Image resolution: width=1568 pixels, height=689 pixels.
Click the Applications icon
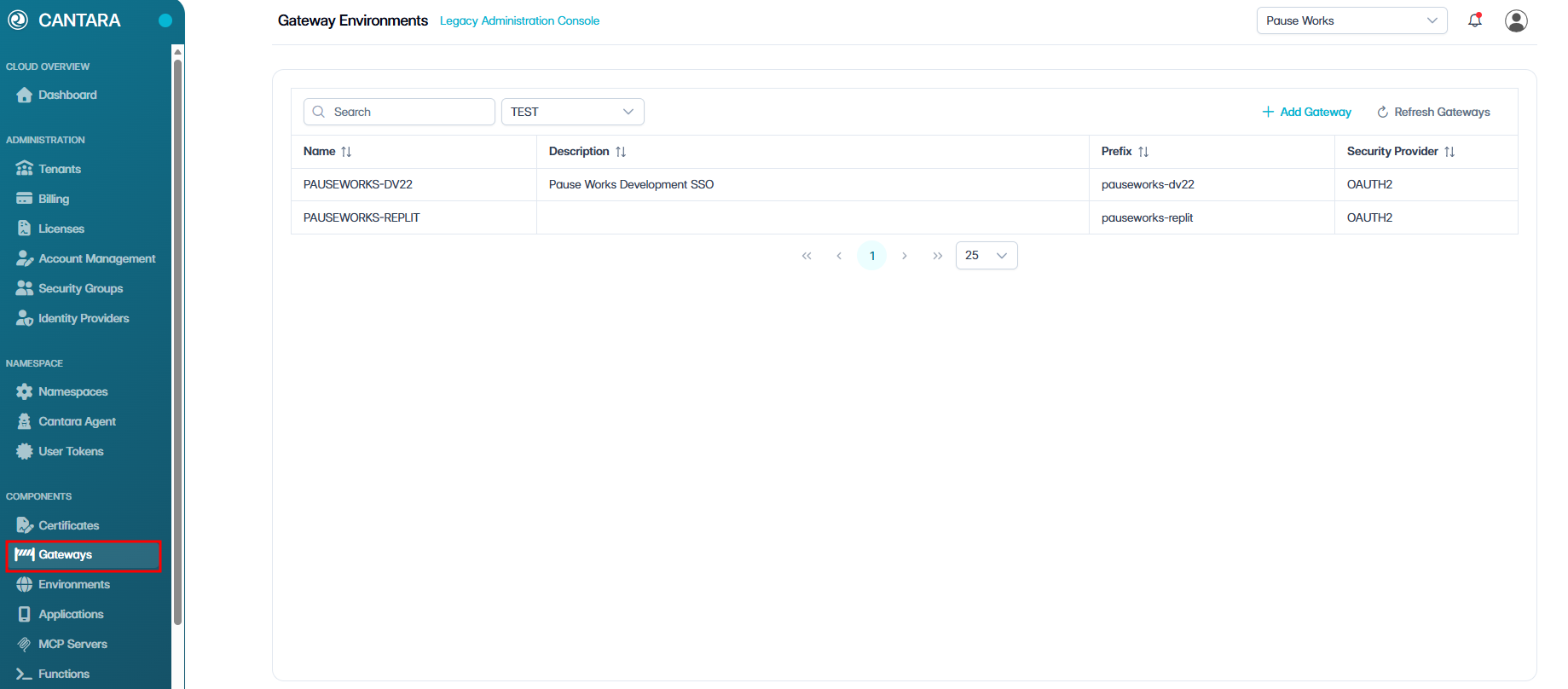pyautogui.click(x=24, y=614)
